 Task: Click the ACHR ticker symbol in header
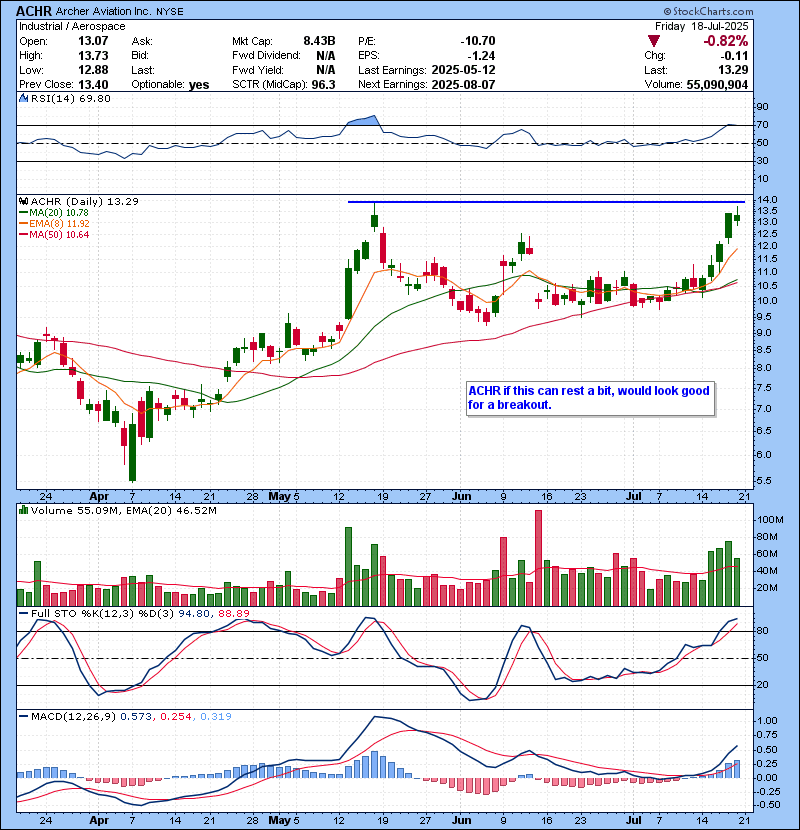tap(34, 11)
